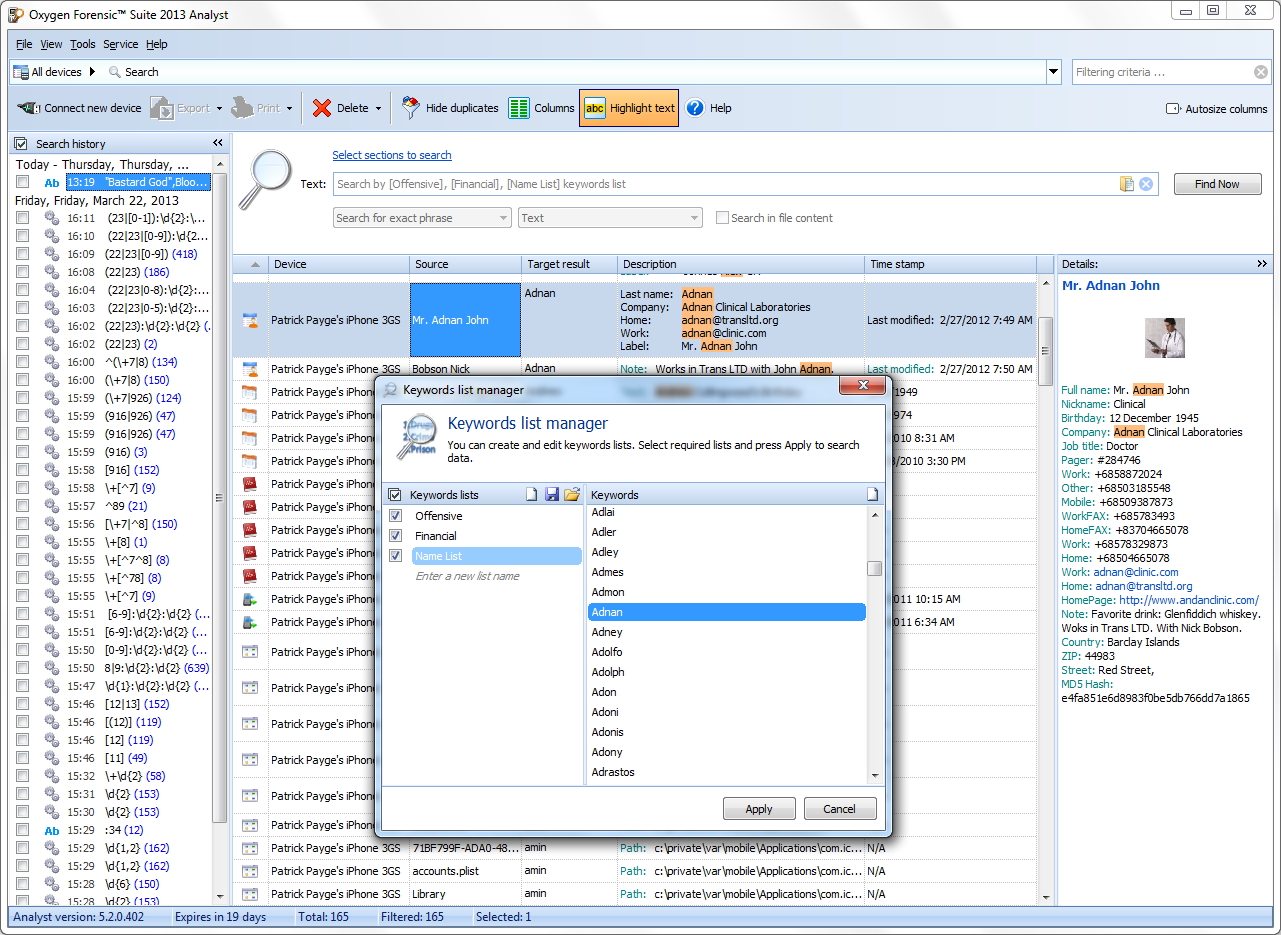Click the Search history scrollbar down arrow

point(220,898)
